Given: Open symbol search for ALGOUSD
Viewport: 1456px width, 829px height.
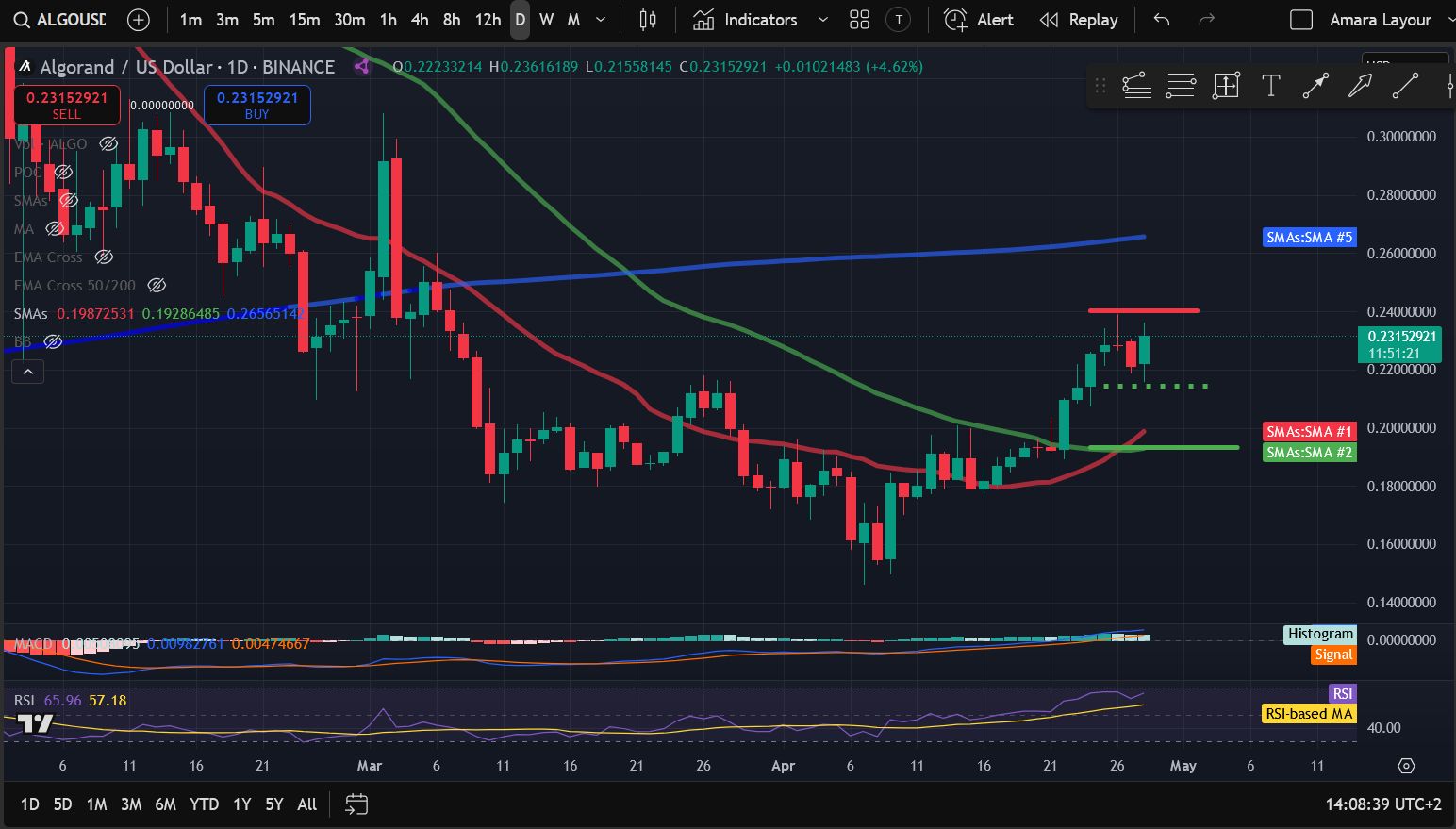Looking at the screenshot, I should point(60,20).
